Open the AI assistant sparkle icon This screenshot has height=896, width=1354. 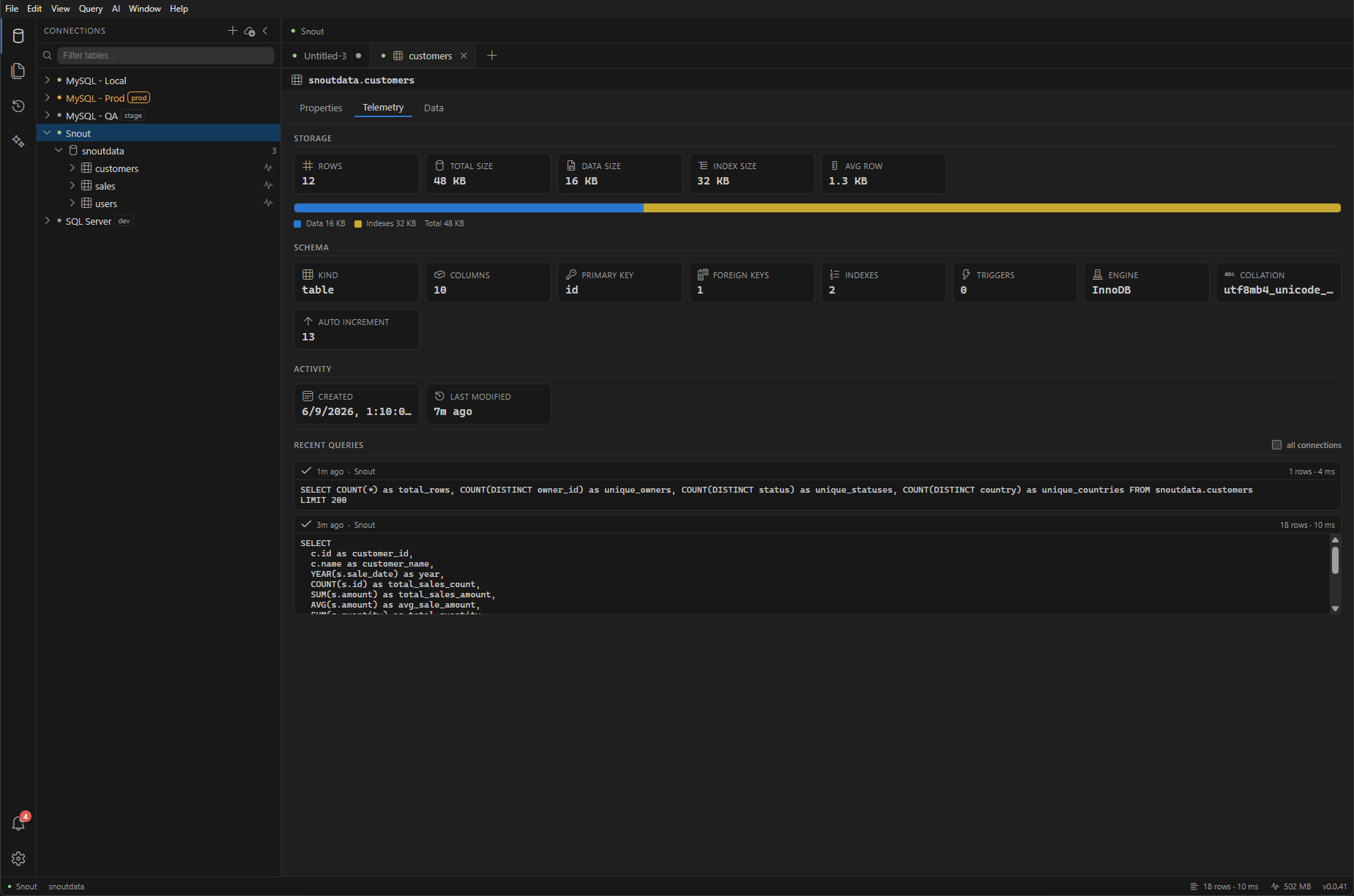(18, 141)
